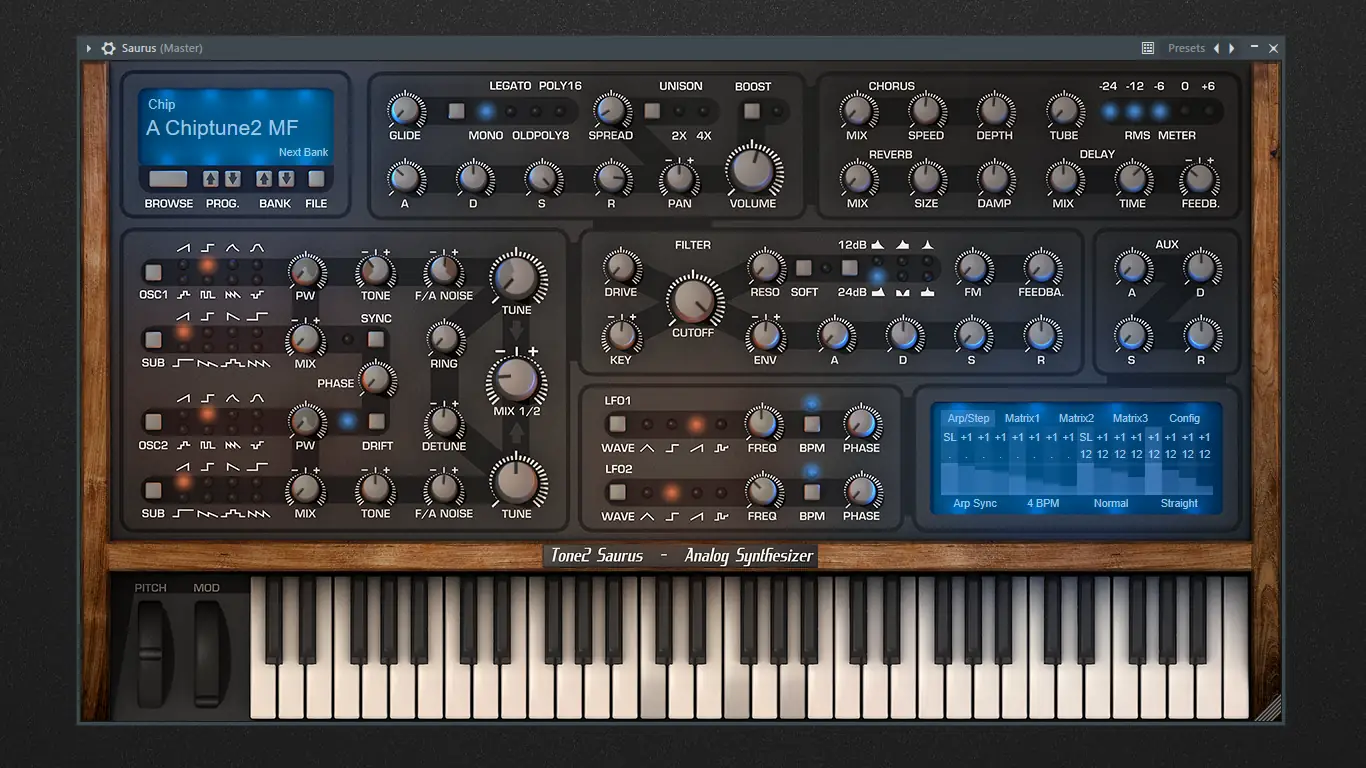This screenshot has height=768, width=1366.
Task: Open the Config tab
Action: [1184, 418]
